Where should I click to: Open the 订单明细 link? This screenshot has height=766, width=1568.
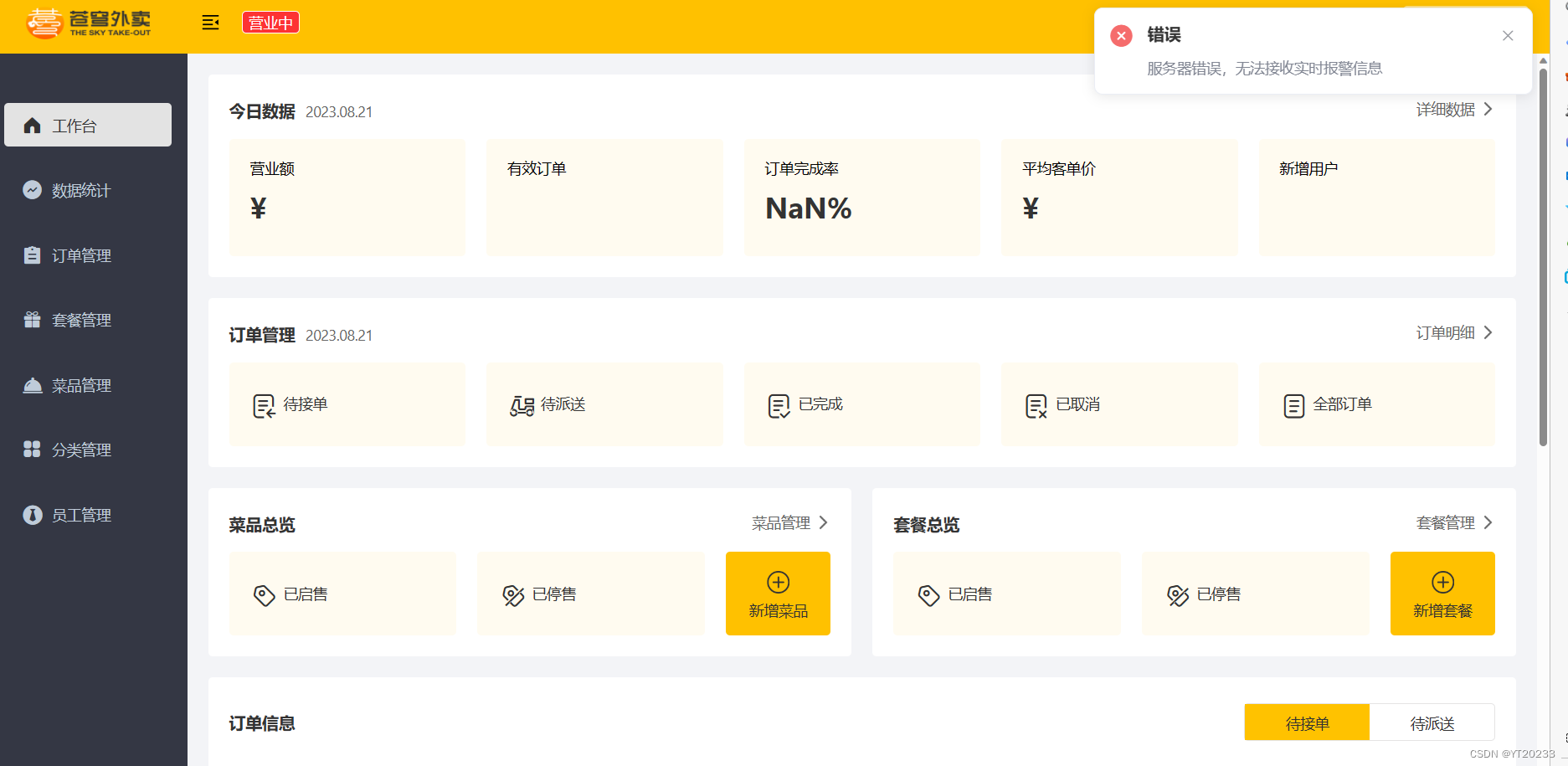tap(1446, 333)
